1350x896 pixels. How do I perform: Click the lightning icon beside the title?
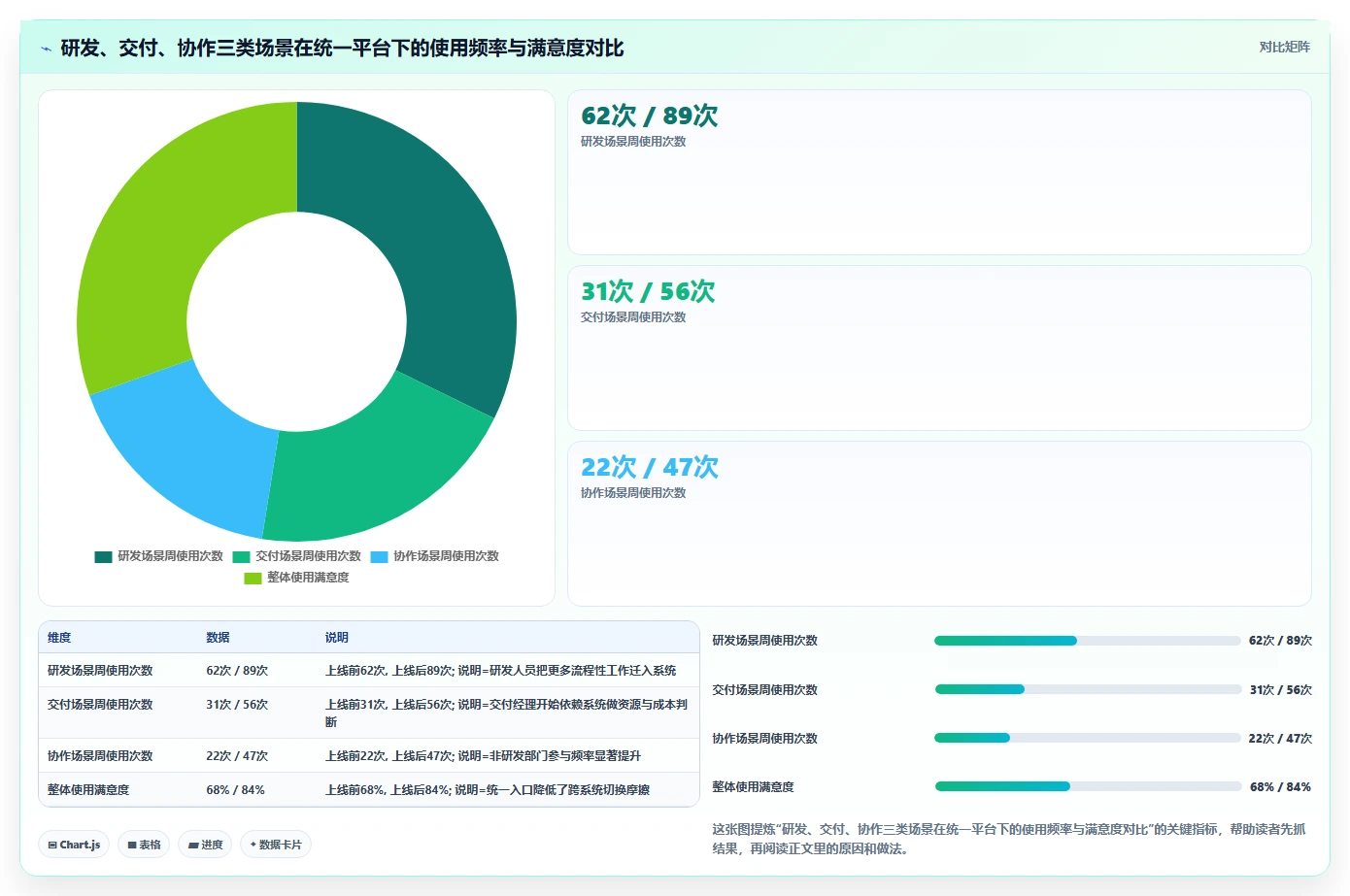click(x=46, y=49)
